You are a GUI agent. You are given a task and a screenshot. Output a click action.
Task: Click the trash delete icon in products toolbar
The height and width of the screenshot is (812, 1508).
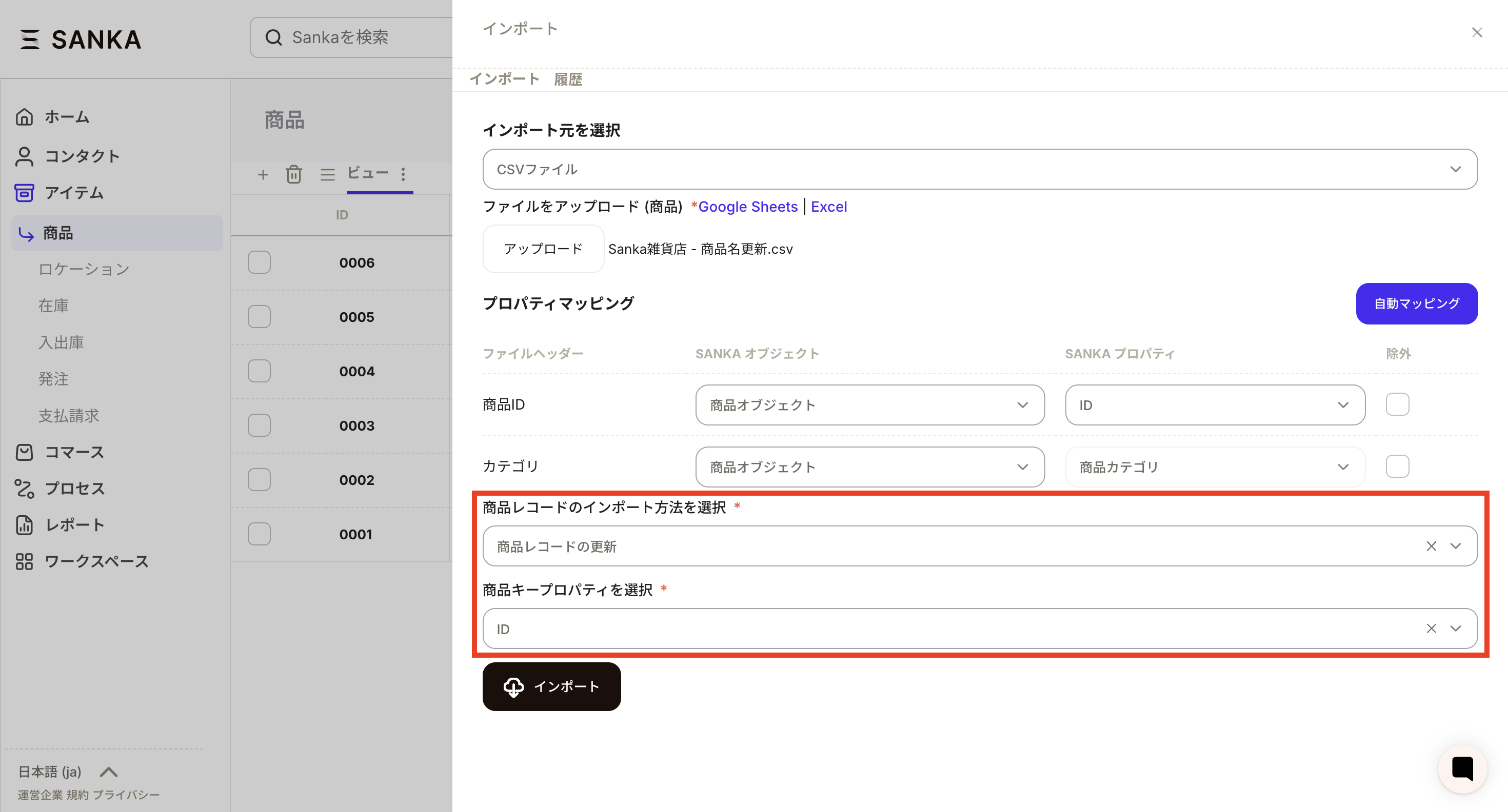[294, 174]
